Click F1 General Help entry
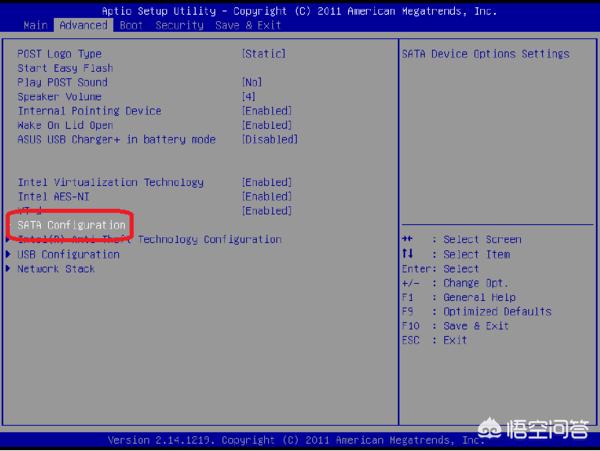 pos(459,297)
